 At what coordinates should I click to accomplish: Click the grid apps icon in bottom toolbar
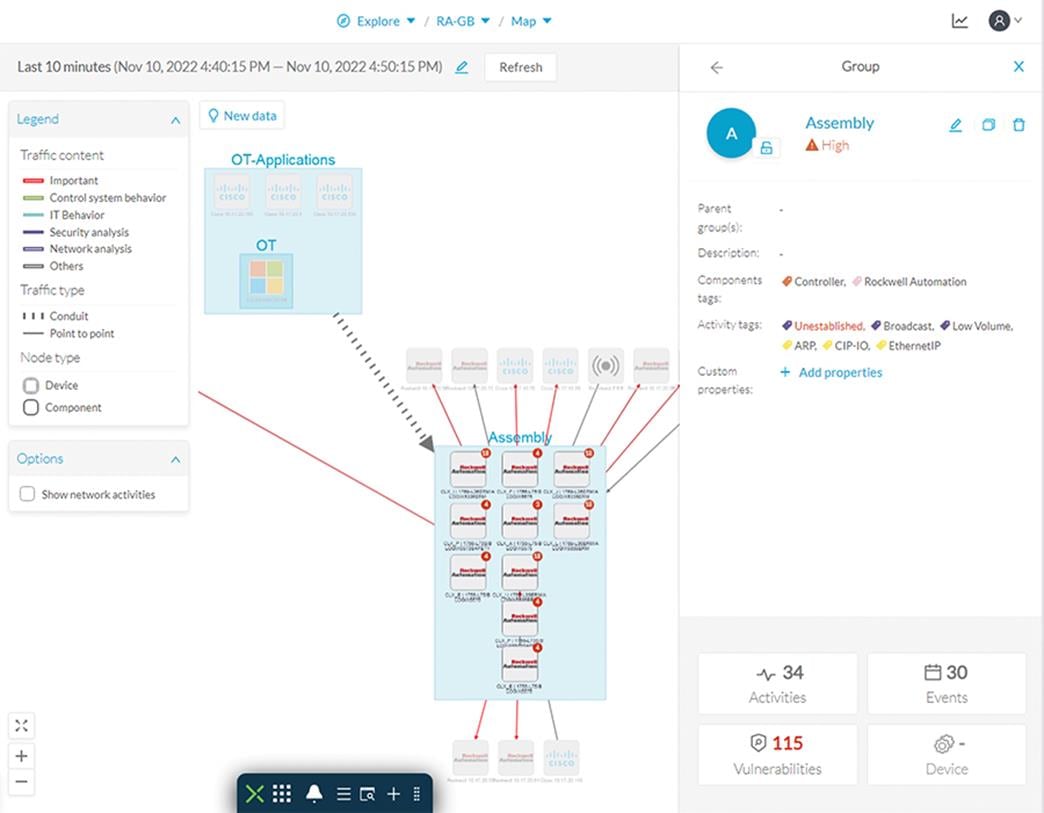coord(281,793)
